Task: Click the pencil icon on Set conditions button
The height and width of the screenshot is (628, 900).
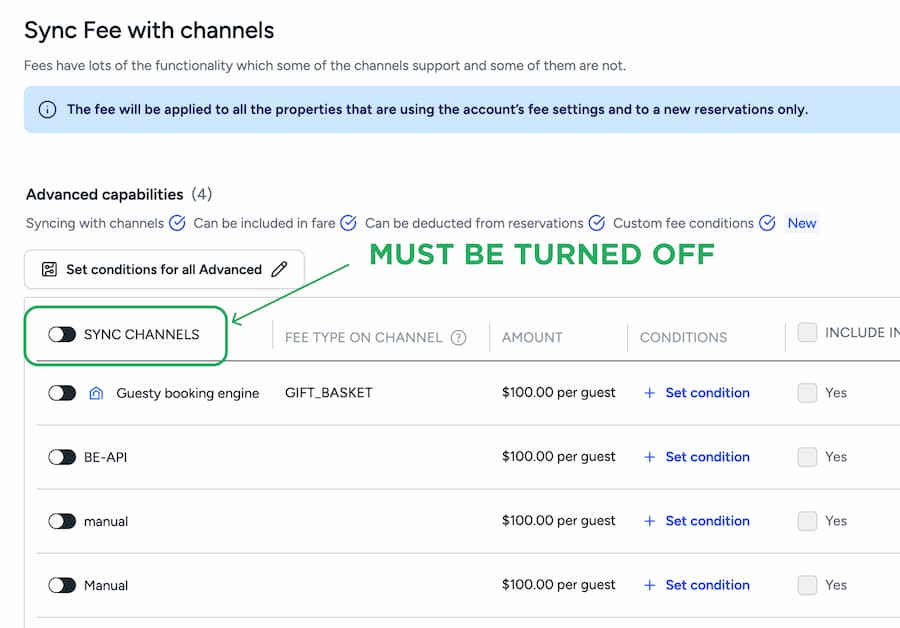Action: pos(279,269)
